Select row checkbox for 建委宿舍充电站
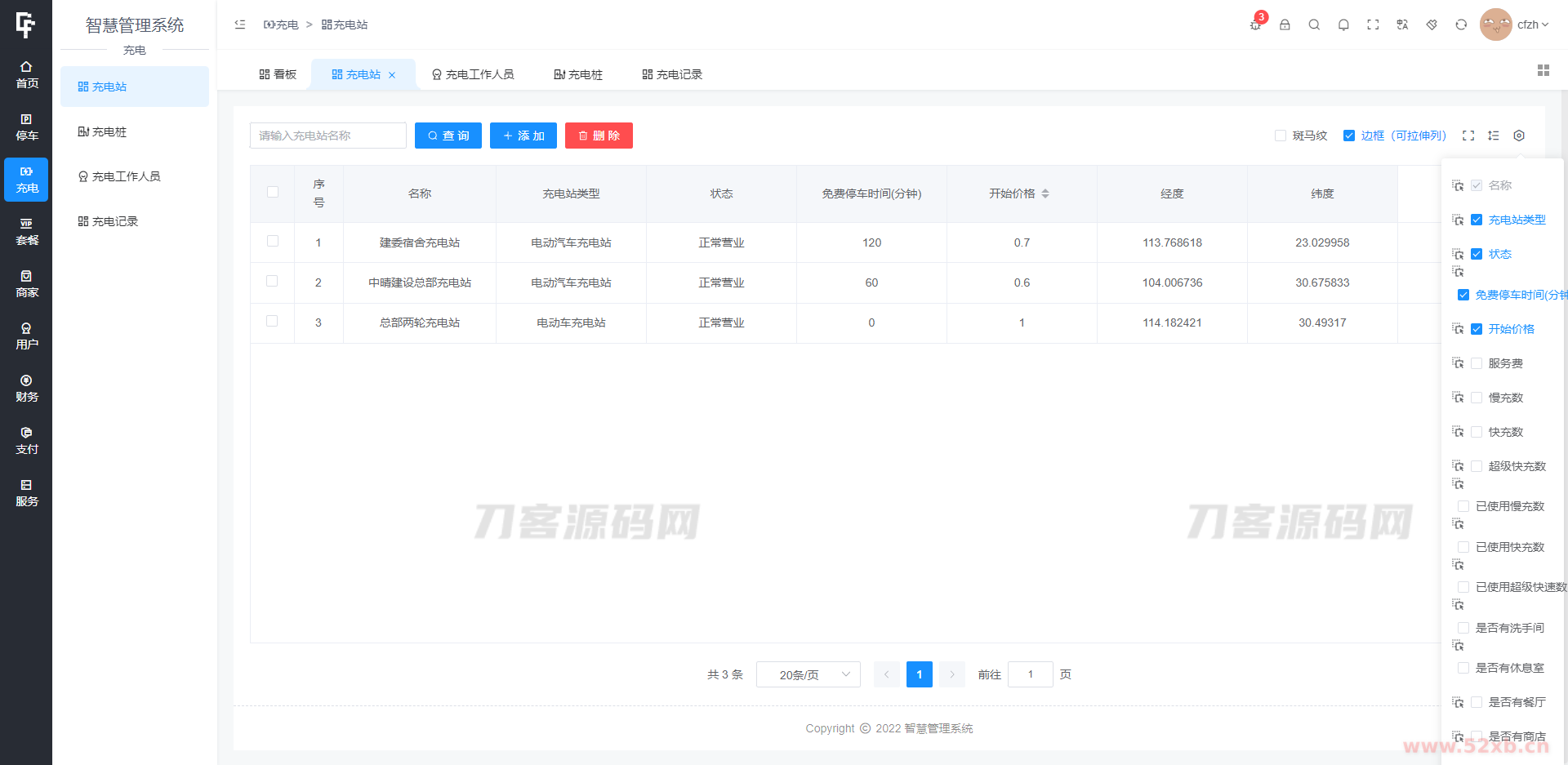Viewport: 1568px width, 765px height. coord(273,242)
